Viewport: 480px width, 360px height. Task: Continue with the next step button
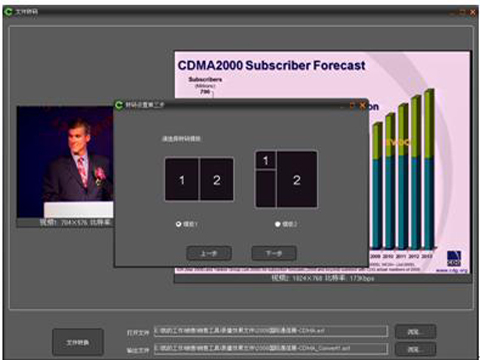[x=274, y=253]
